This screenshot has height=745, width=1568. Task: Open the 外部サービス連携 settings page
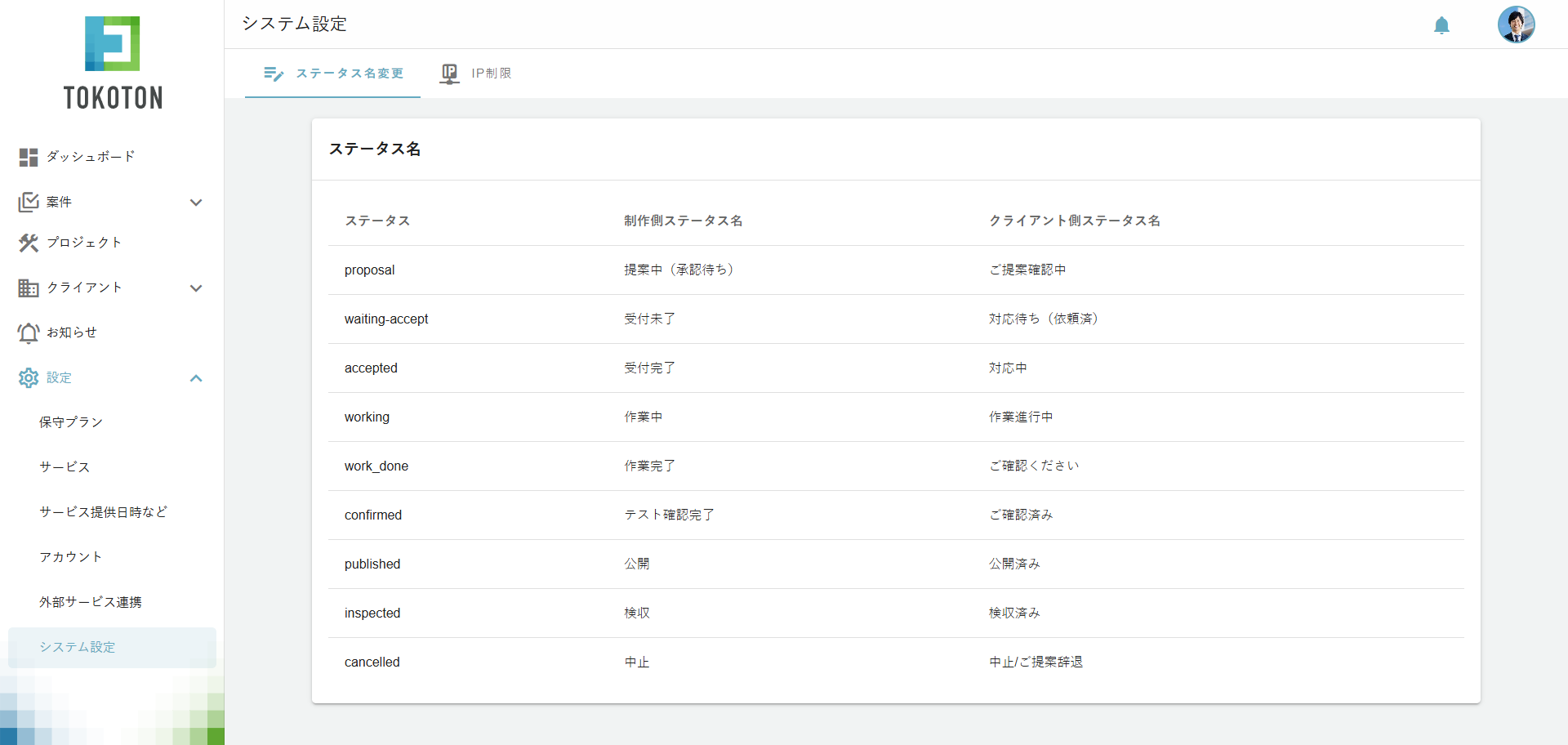(91, 601)
